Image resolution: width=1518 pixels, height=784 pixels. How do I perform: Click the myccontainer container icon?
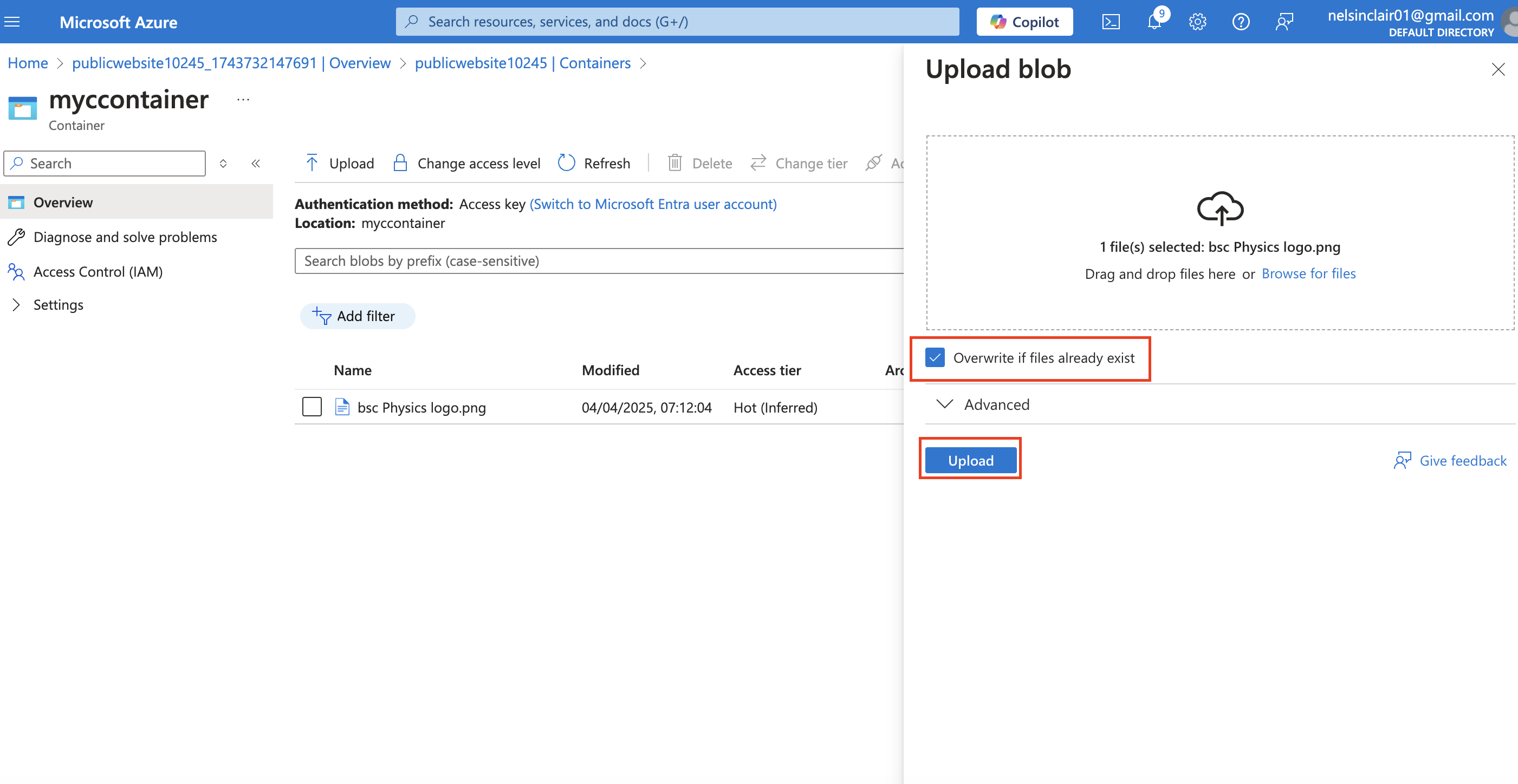coord(22,108)
